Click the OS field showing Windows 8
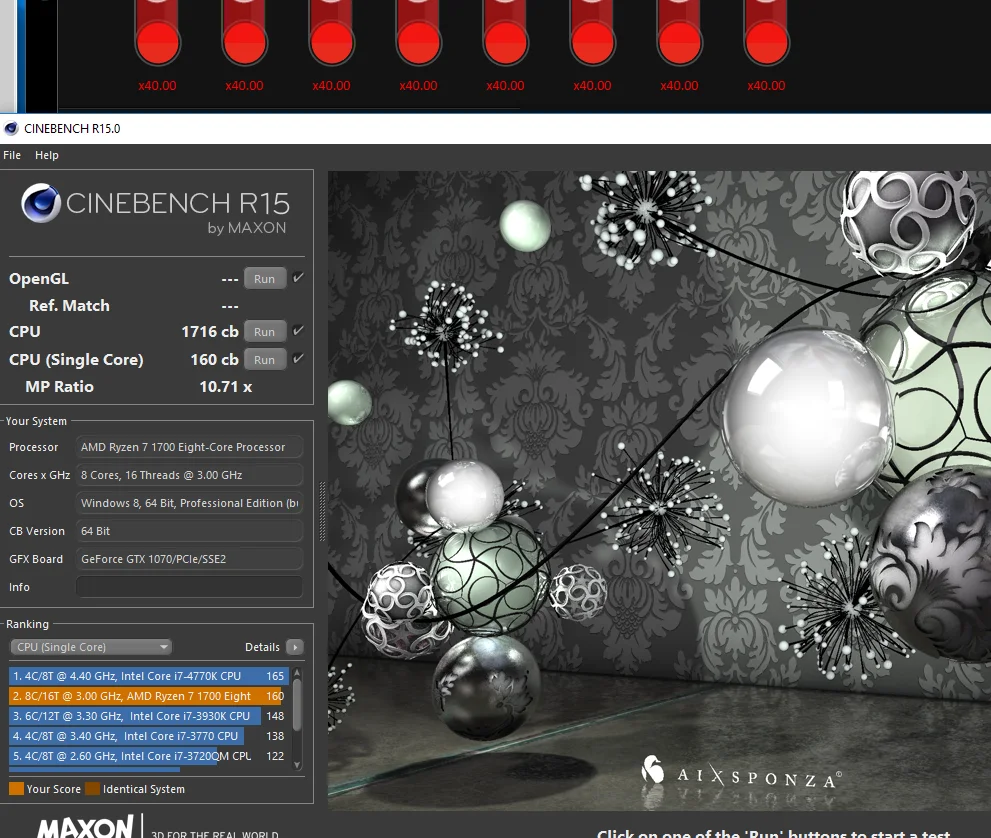991x838 pixels. pos(189,503)
